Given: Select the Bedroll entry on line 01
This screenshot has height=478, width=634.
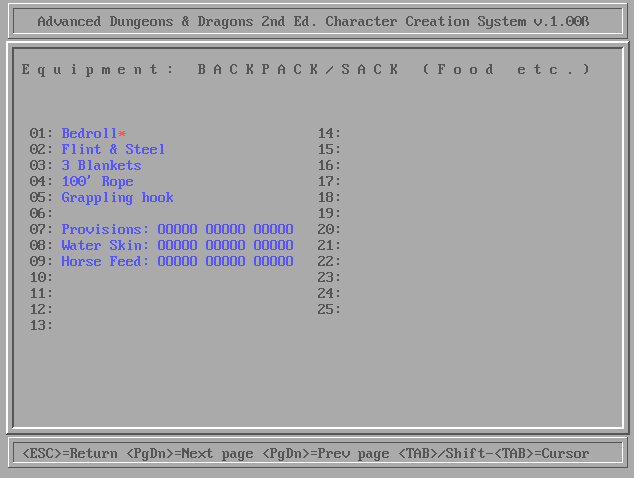Looking at the screenshot, I should click(89, 133).
